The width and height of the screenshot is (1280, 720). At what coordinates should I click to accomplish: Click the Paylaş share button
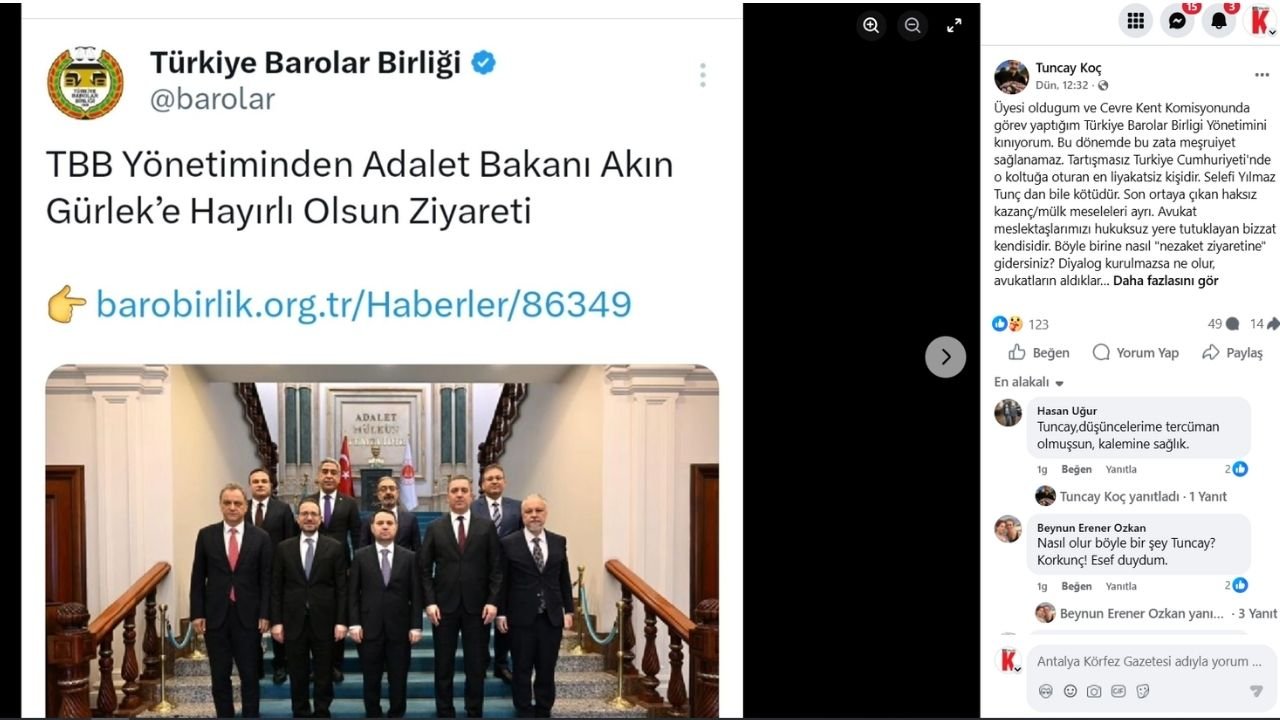click(1232, 353)
